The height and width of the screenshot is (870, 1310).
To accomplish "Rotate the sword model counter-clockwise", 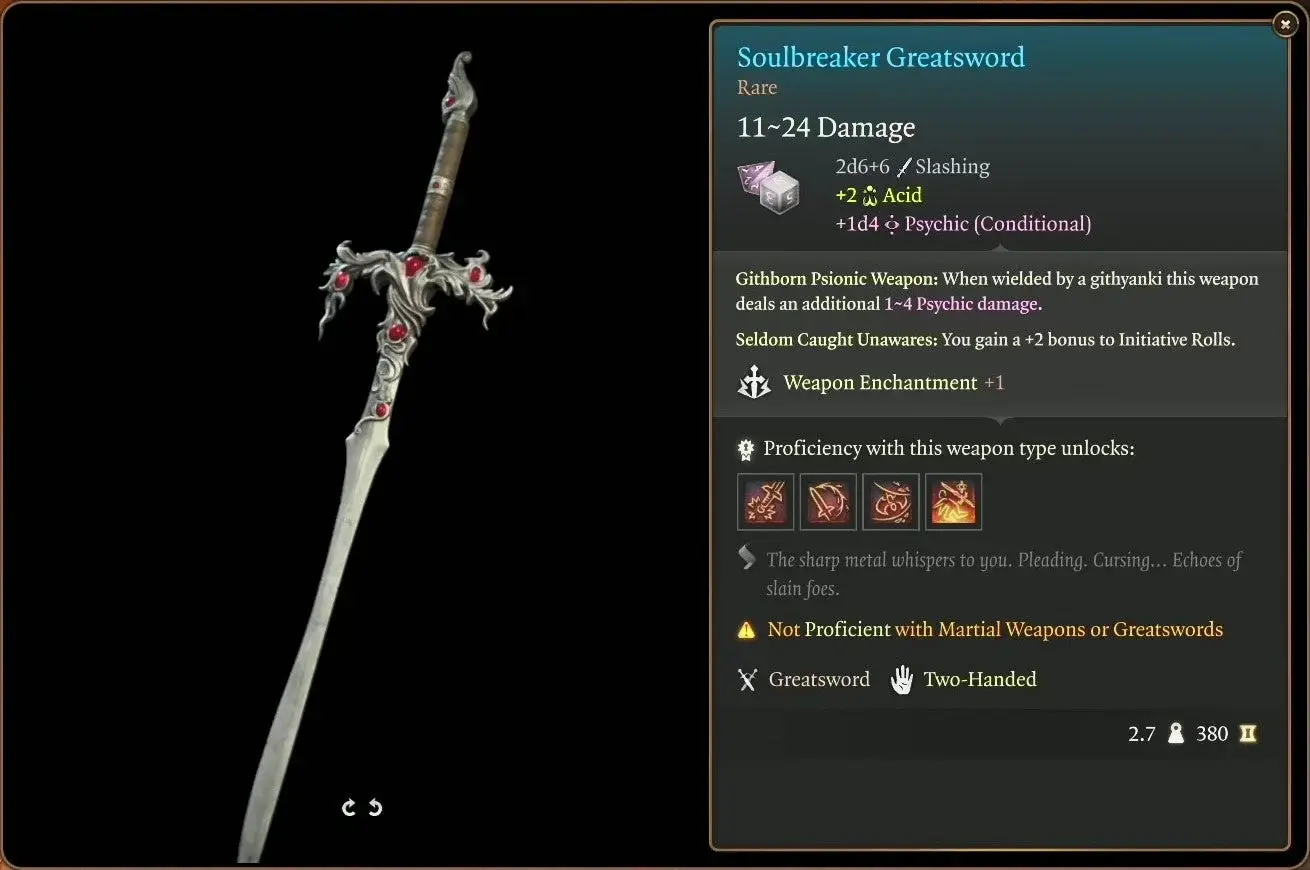I will coord(375,807).
